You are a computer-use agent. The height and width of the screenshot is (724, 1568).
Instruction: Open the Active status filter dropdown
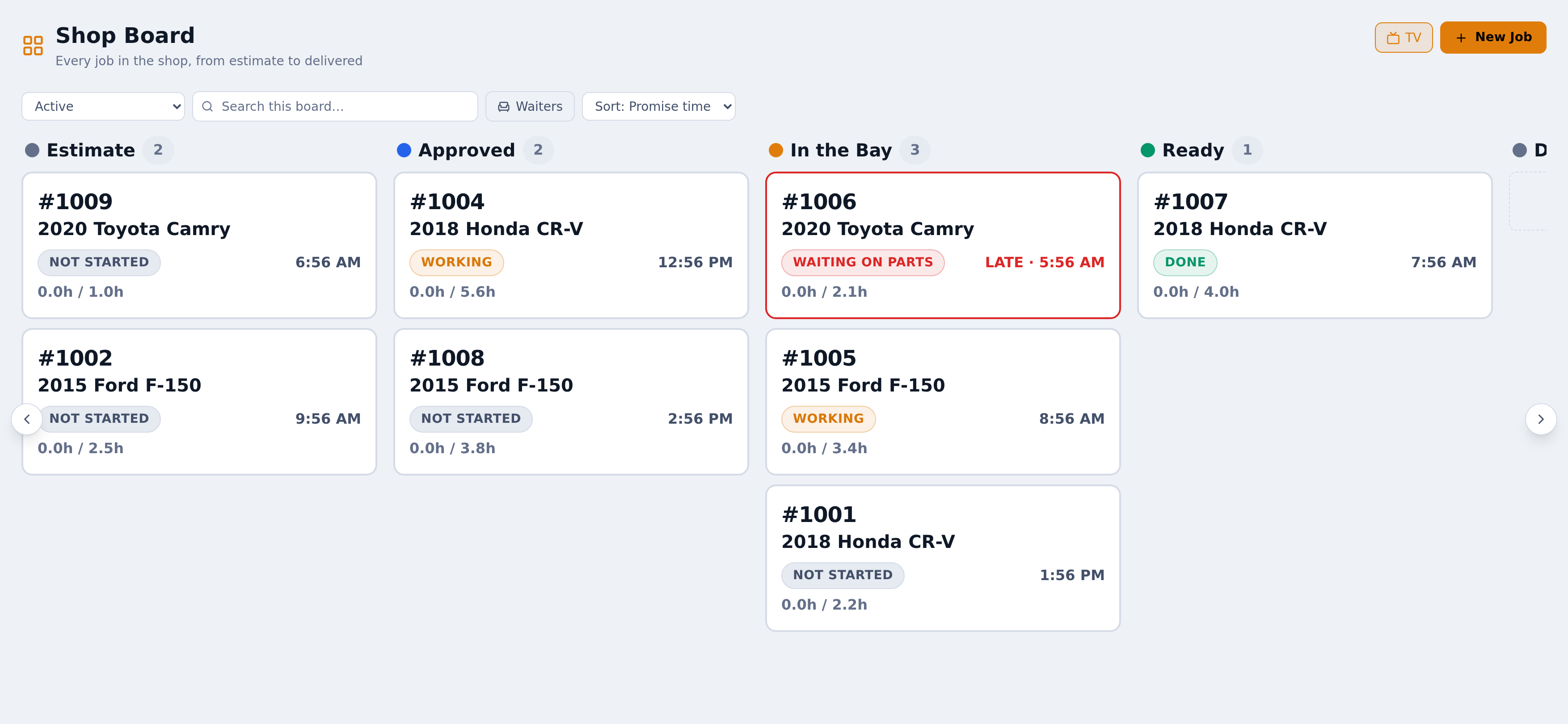(x=103, y=106)
